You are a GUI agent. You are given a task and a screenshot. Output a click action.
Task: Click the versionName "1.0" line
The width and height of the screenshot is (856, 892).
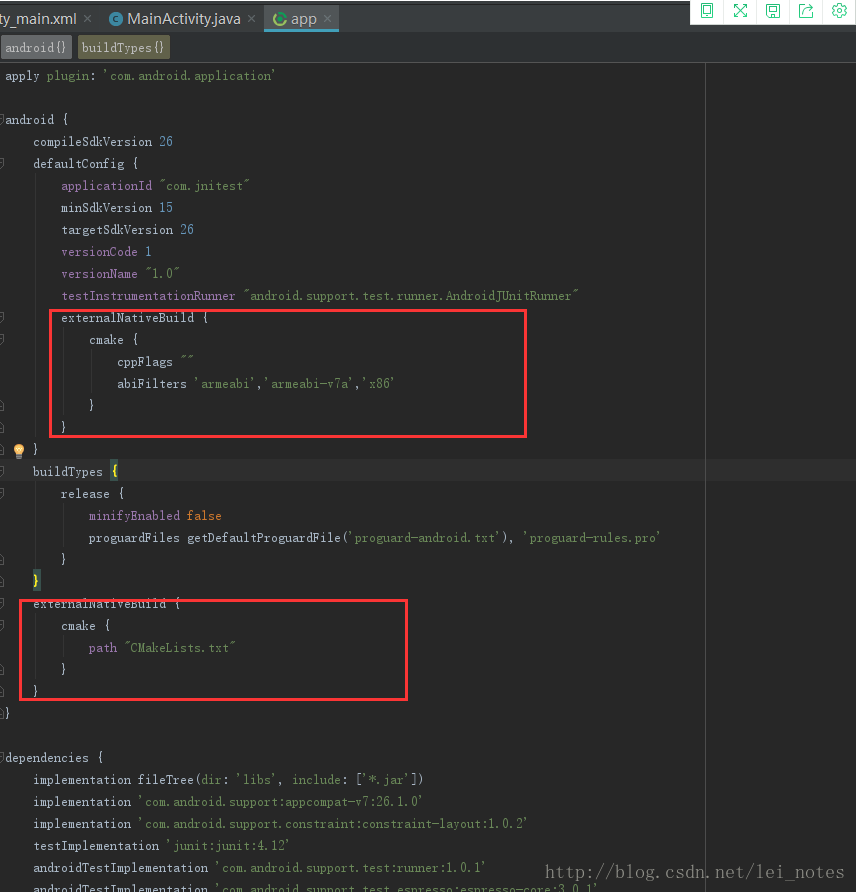point(121,274)
